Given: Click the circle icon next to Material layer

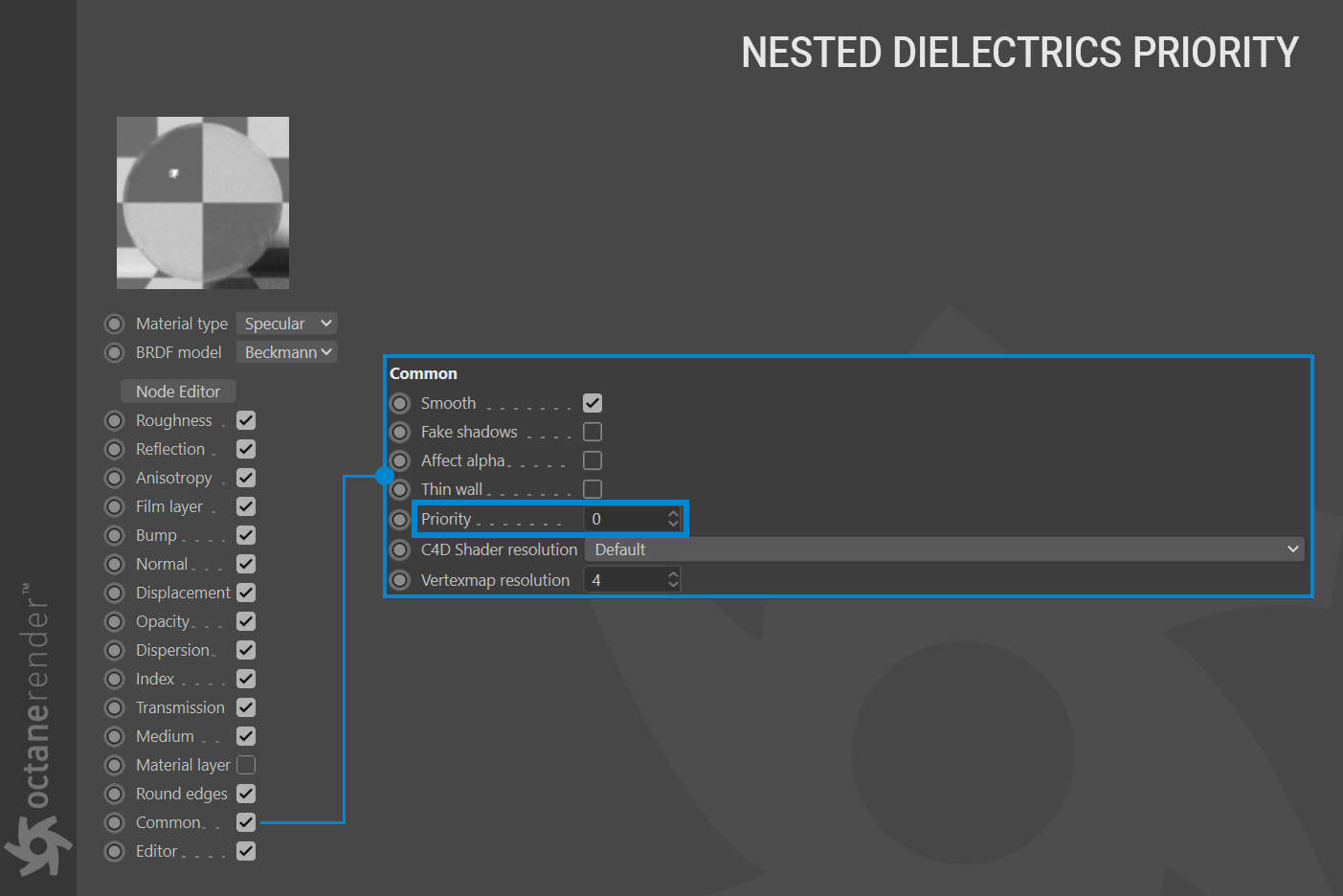Looking at the screenshot, I should click(115, 765).
